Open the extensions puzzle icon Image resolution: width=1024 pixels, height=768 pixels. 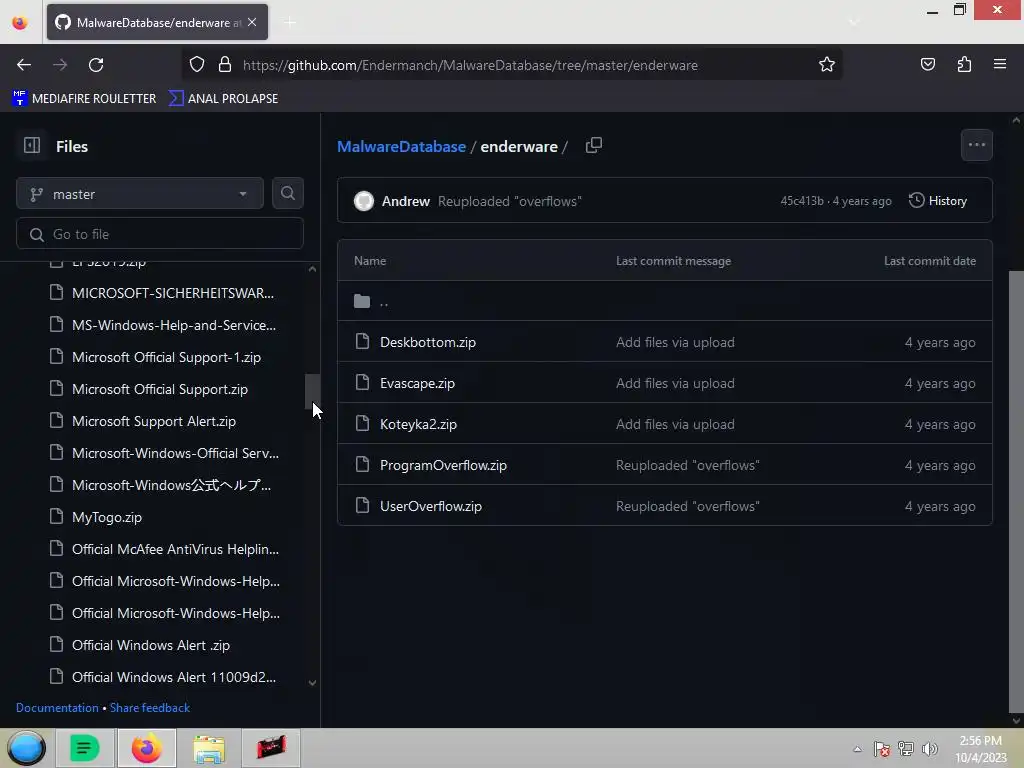tap(964, 65)
